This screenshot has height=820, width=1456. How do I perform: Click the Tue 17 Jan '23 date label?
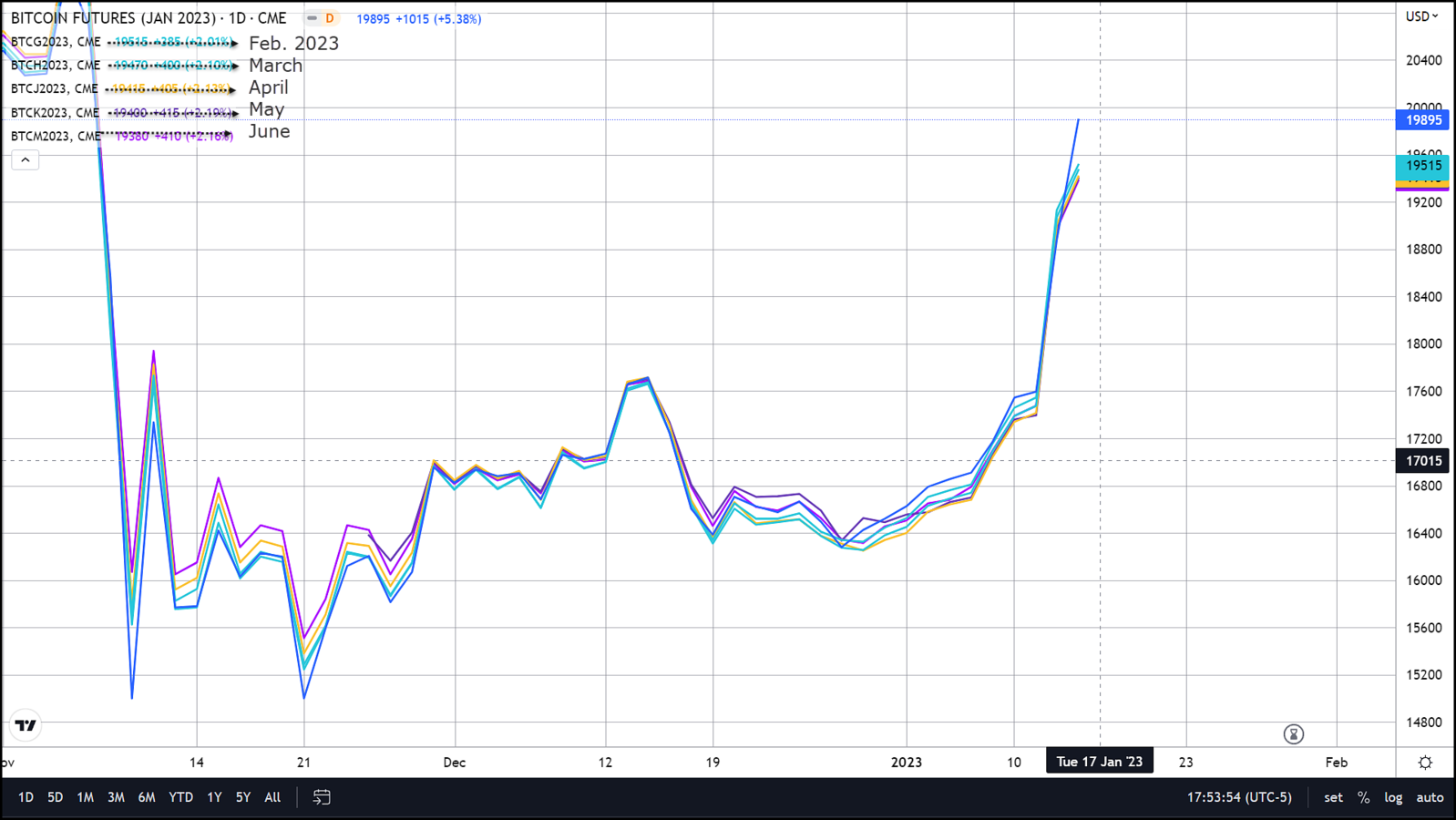(x=1099, y=762)
